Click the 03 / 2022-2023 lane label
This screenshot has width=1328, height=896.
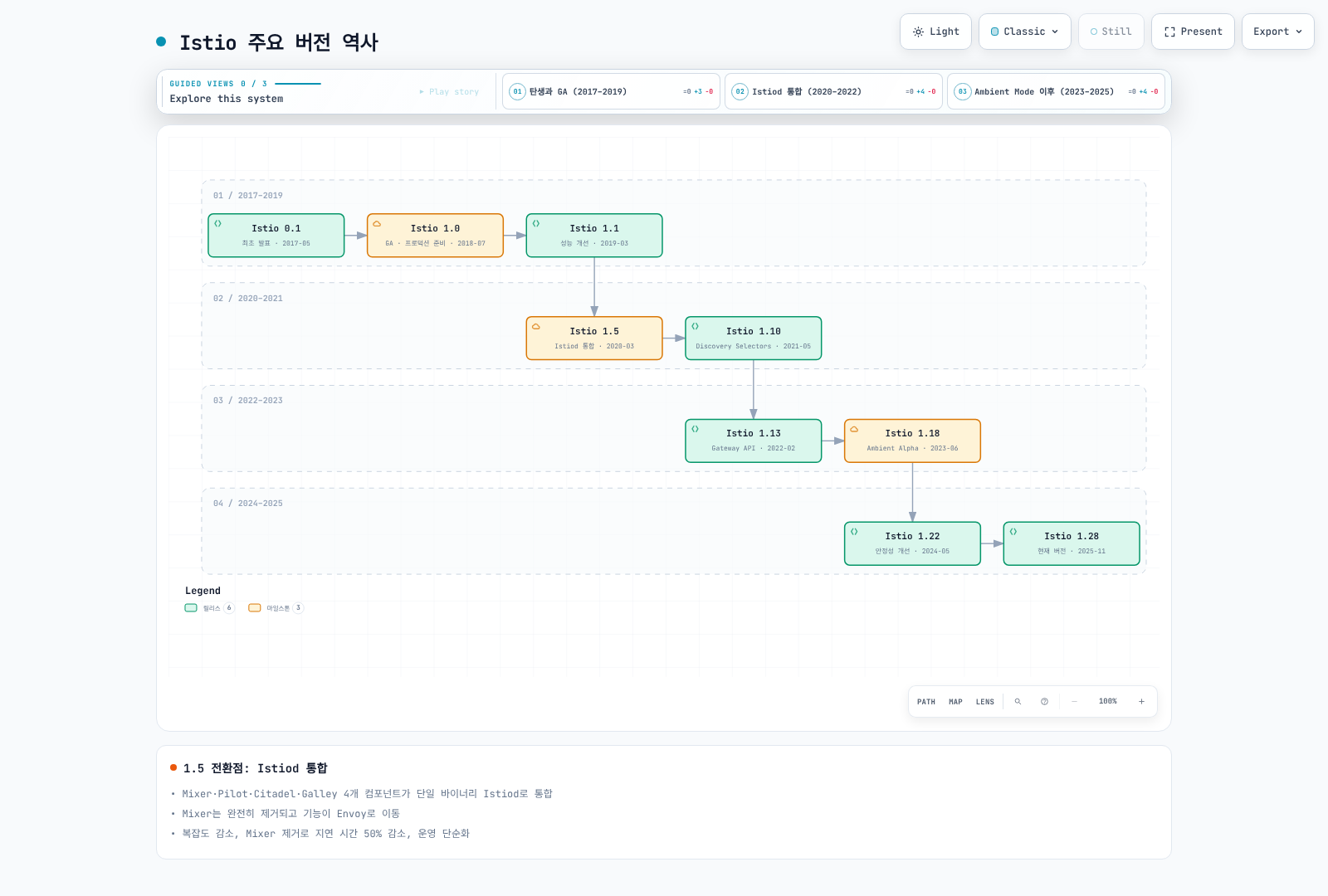pos(248,401)
